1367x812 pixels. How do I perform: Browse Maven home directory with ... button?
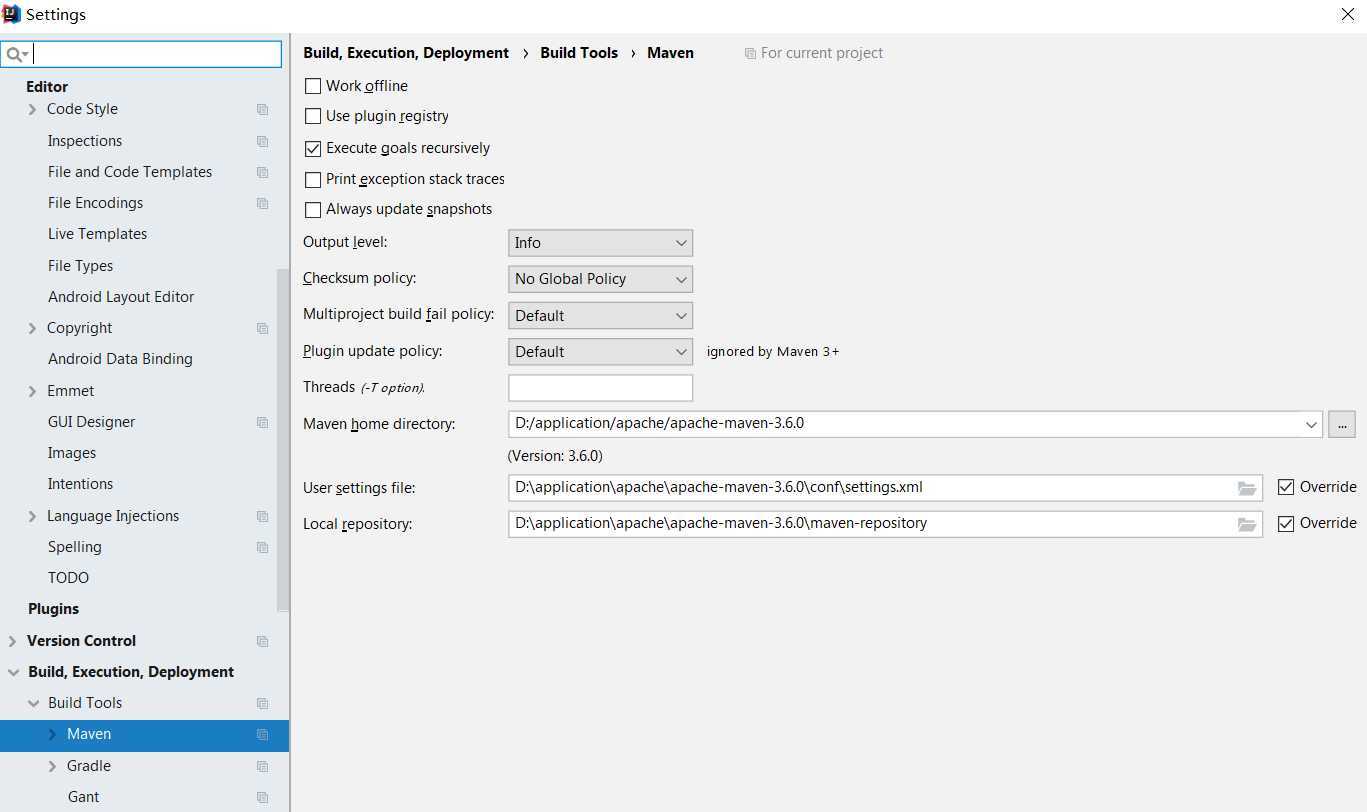click(1341, 424)
